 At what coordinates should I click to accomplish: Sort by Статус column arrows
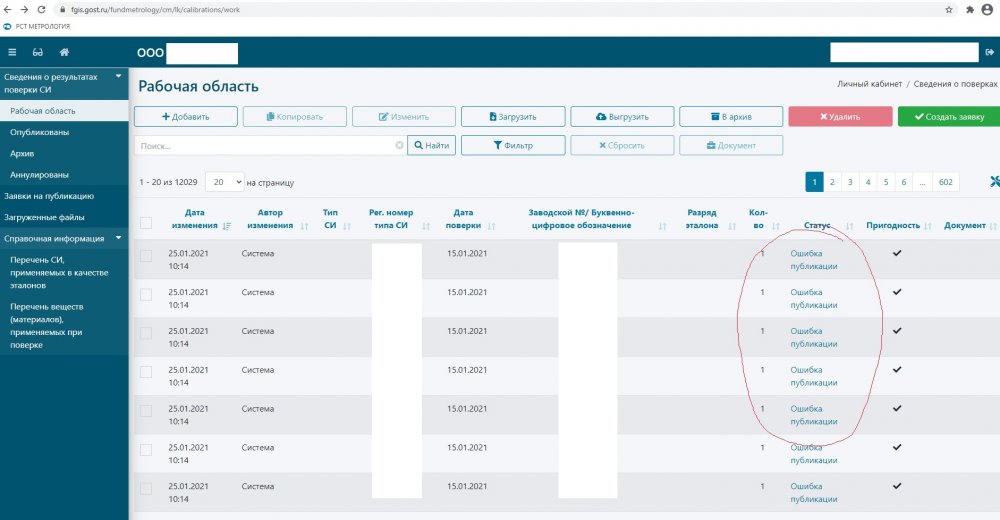[849, 226]
